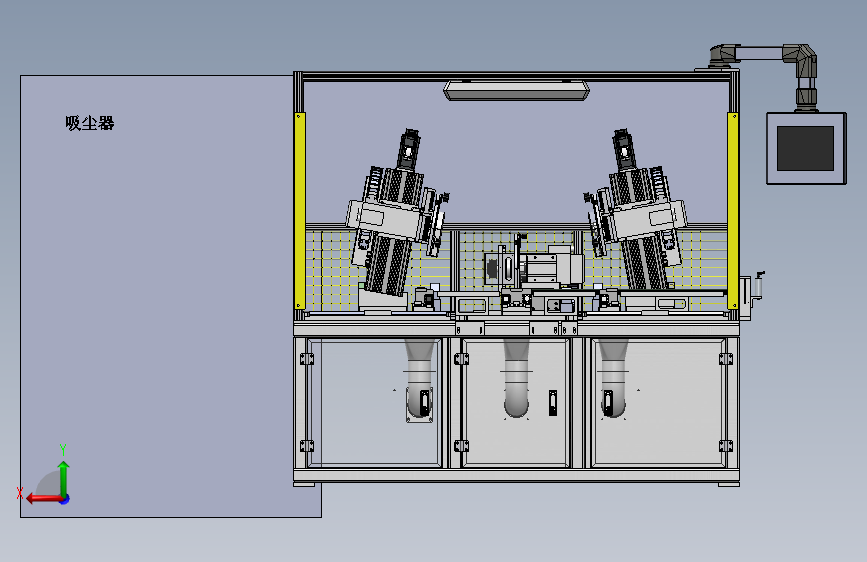Select the blue origin point of the triad

pos(65,499)
